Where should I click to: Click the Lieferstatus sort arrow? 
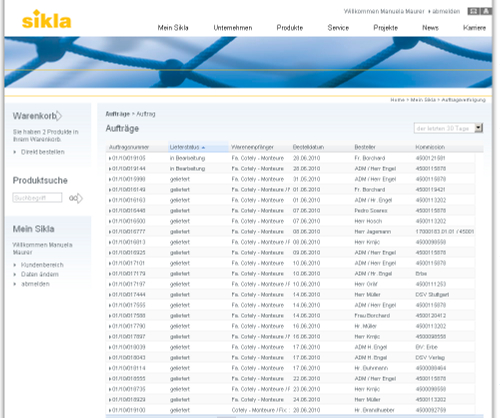click(203, 147)
